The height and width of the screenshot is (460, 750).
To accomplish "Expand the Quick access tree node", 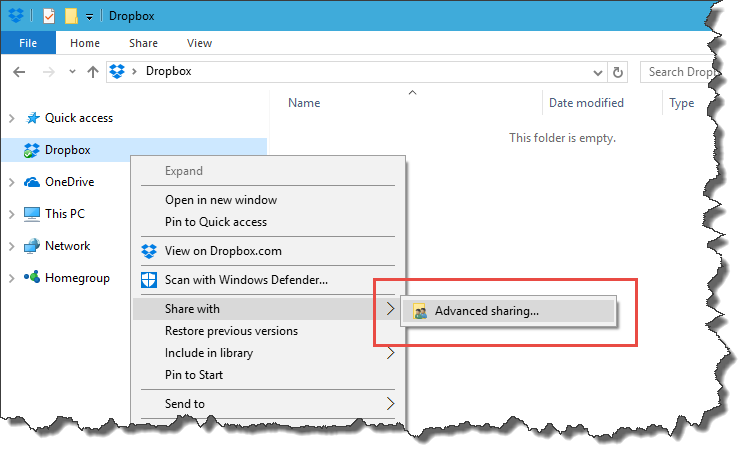I will coord(11,118).
